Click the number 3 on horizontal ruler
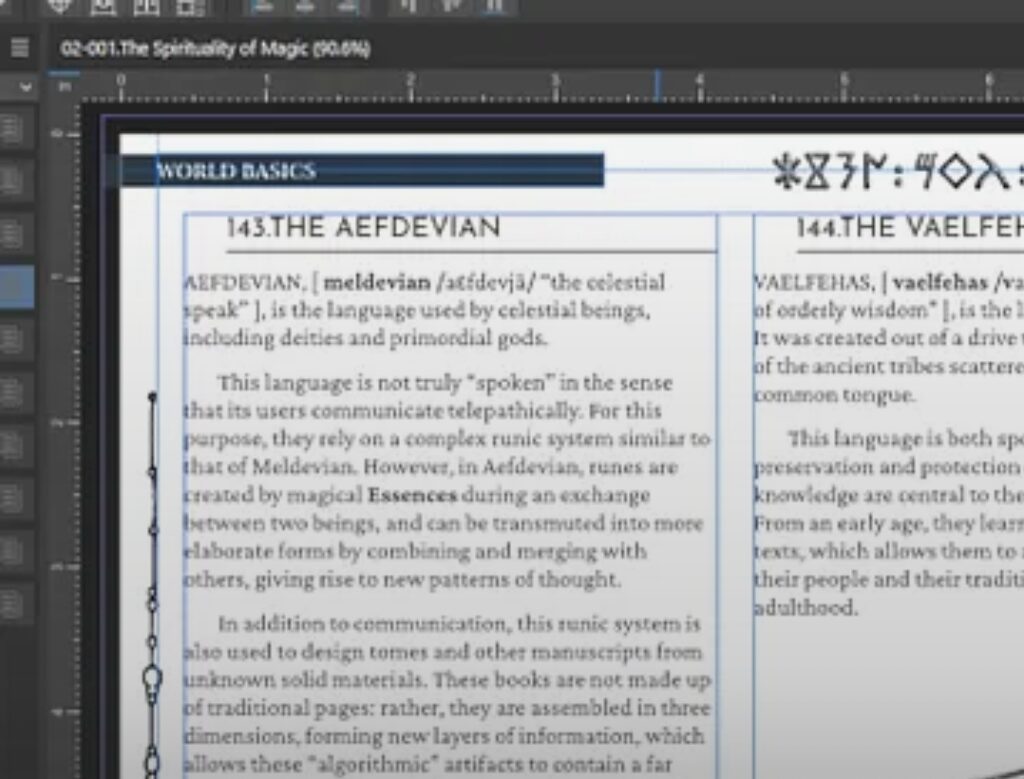The image size is (1024, 779). [x=555, y=80]
